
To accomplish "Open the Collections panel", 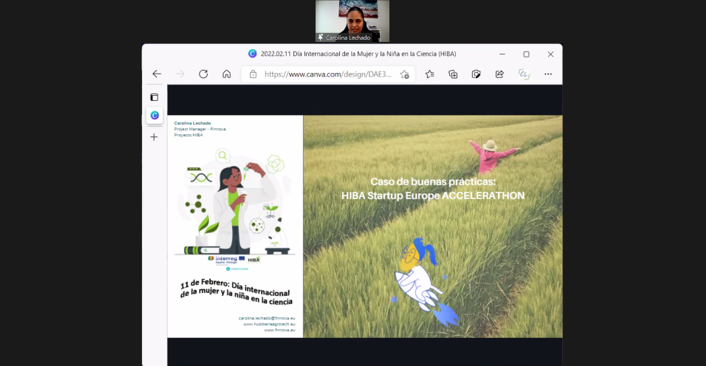I will click(x=453, y=74).
